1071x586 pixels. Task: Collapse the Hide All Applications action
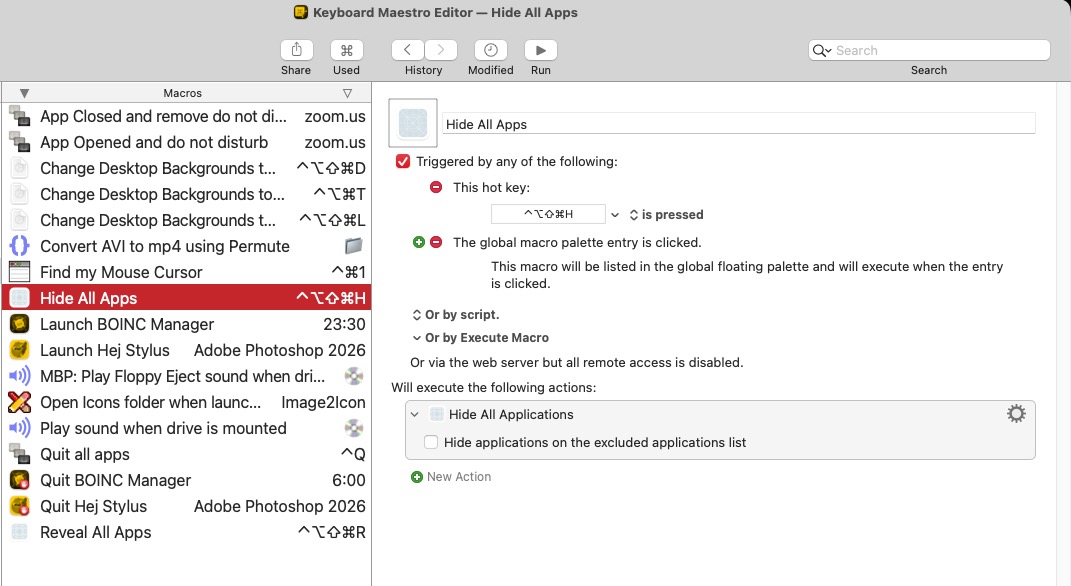click(415, 414)
